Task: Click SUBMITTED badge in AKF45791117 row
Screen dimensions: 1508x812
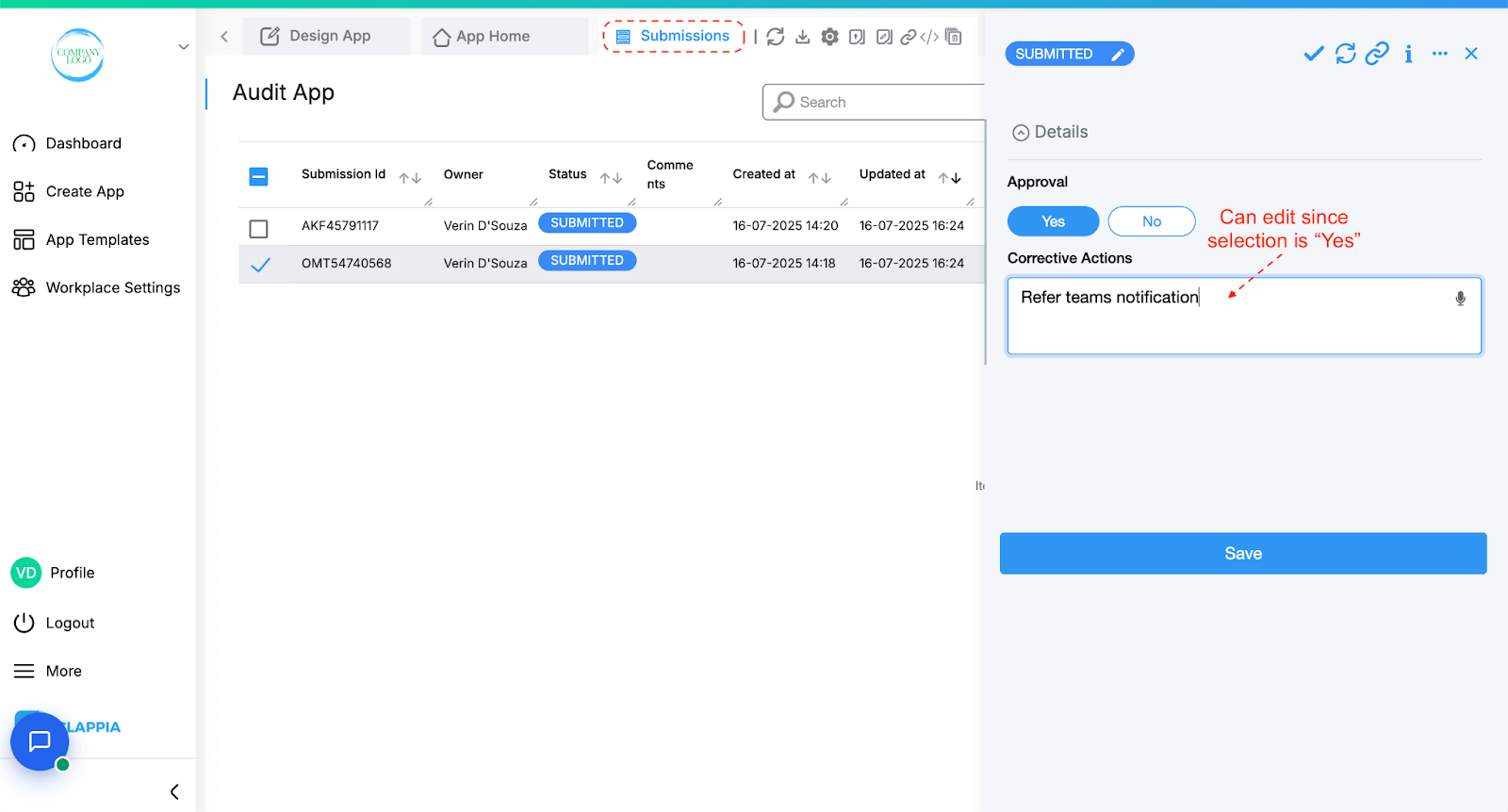Action: click(x=587, y=223)
